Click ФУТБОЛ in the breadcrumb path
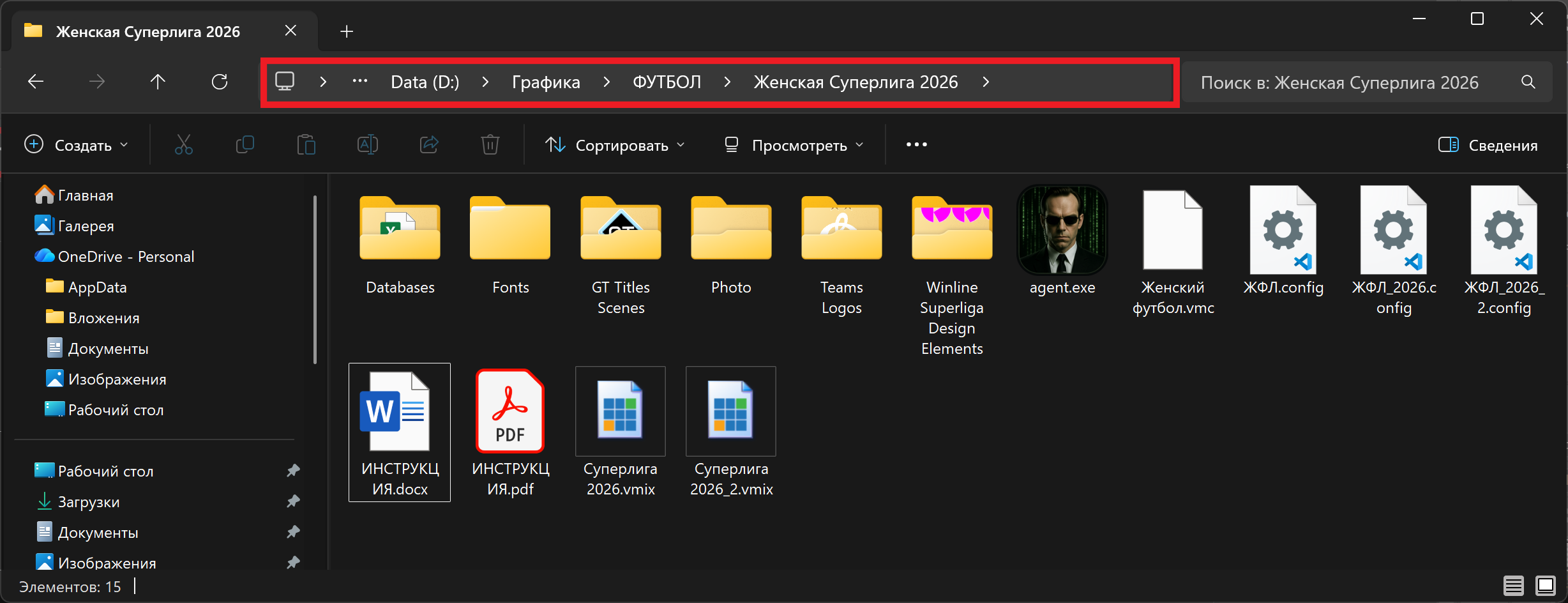 click(x=667, y=82)
